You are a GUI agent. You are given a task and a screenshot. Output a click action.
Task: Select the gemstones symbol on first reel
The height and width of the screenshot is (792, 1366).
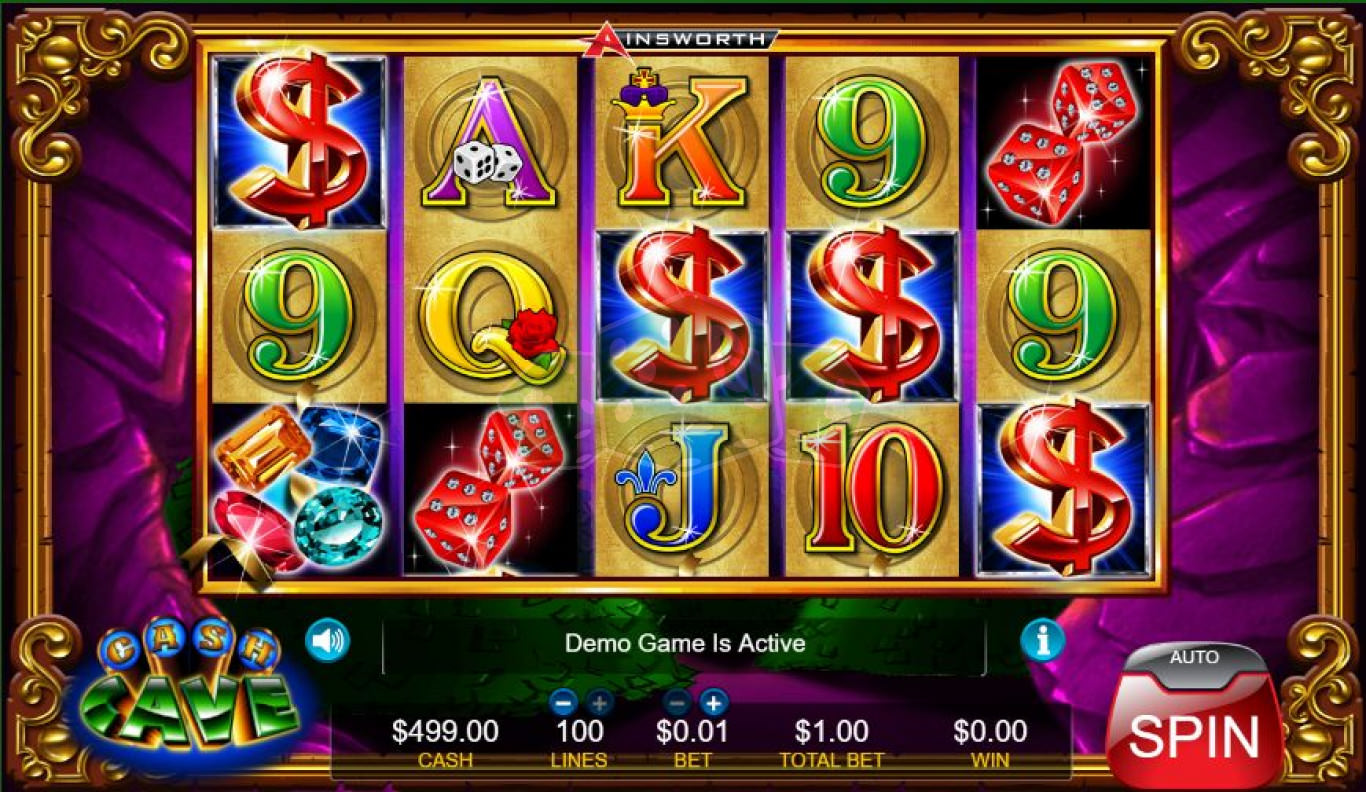(298, 491)
